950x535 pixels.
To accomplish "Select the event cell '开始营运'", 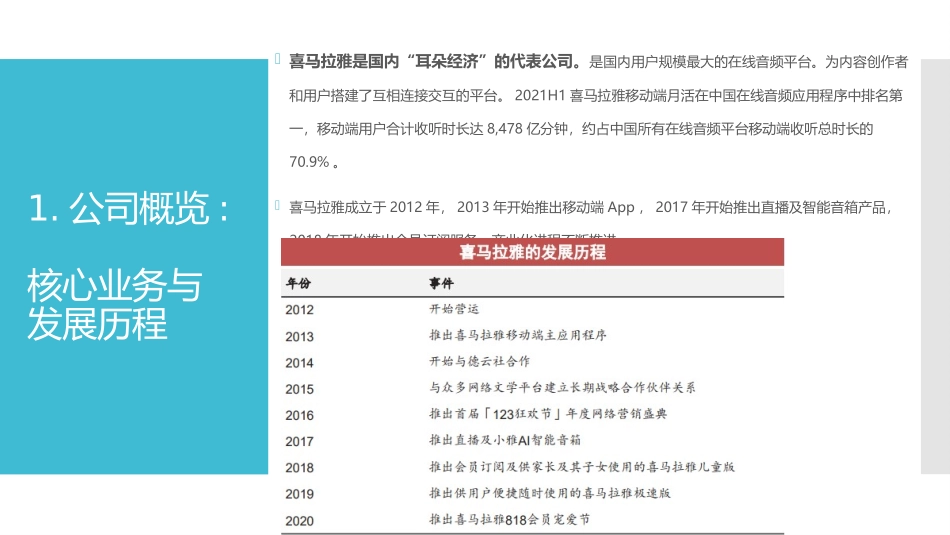I will tap(454, 309).
